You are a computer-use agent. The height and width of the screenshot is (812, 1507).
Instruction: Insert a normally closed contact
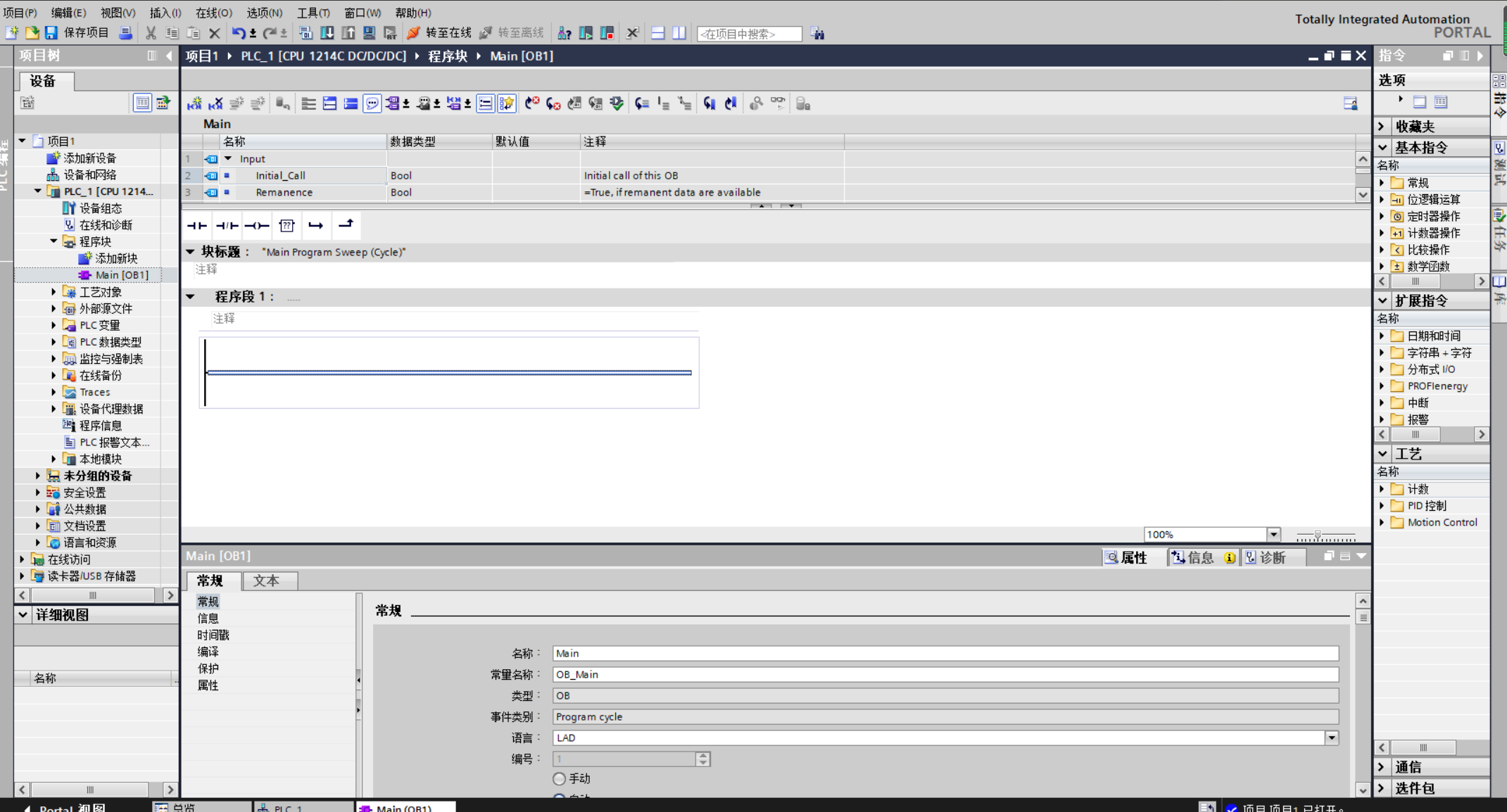[x=227, y=226]
